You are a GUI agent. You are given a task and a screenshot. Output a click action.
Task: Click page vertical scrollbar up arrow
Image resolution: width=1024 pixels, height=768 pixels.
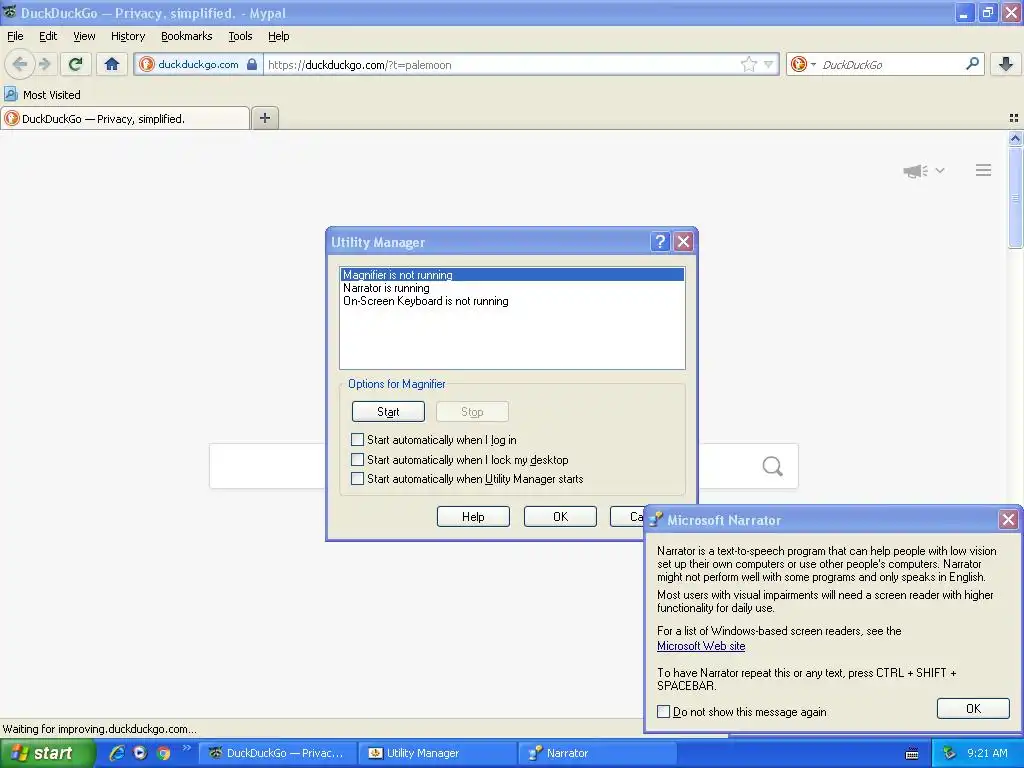[1015, 138]
